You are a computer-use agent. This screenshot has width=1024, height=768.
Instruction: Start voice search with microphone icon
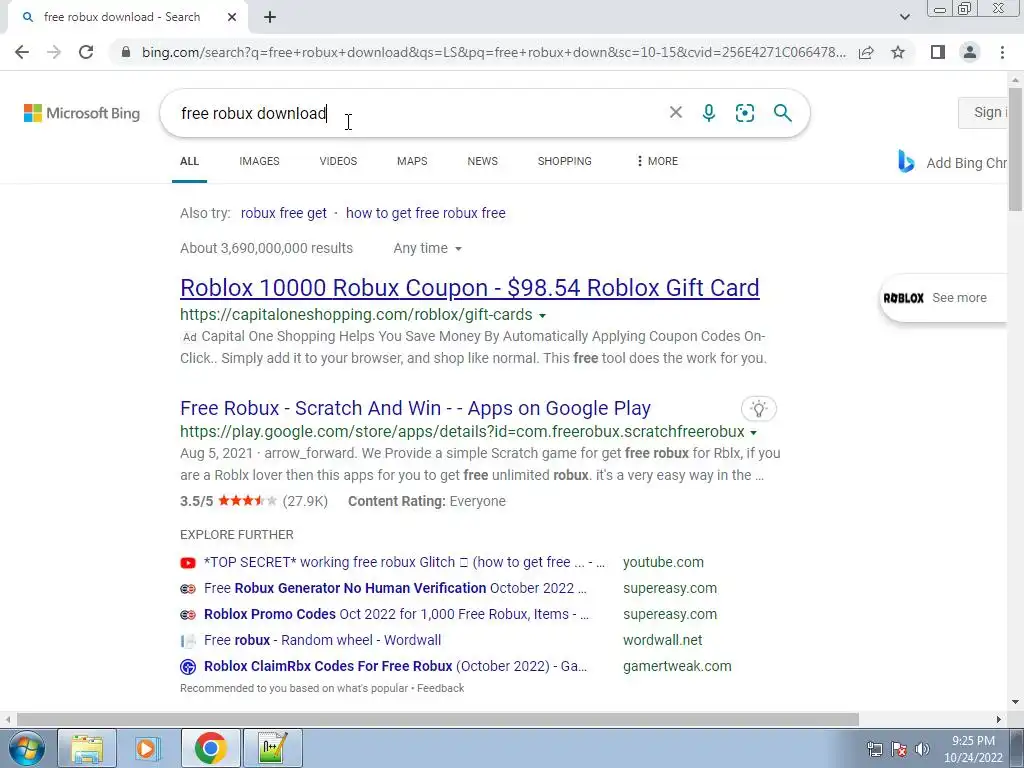[709, 113]
